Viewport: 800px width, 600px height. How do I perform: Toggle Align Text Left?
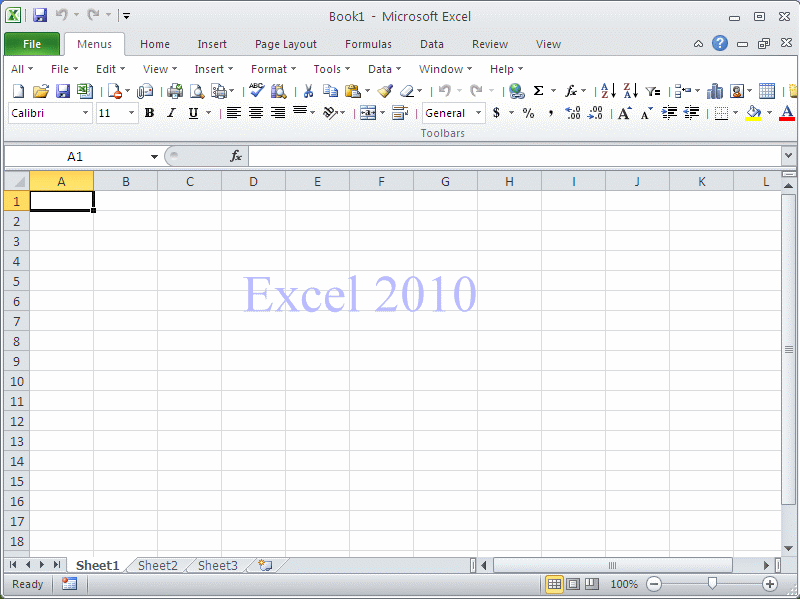(234, 113)
